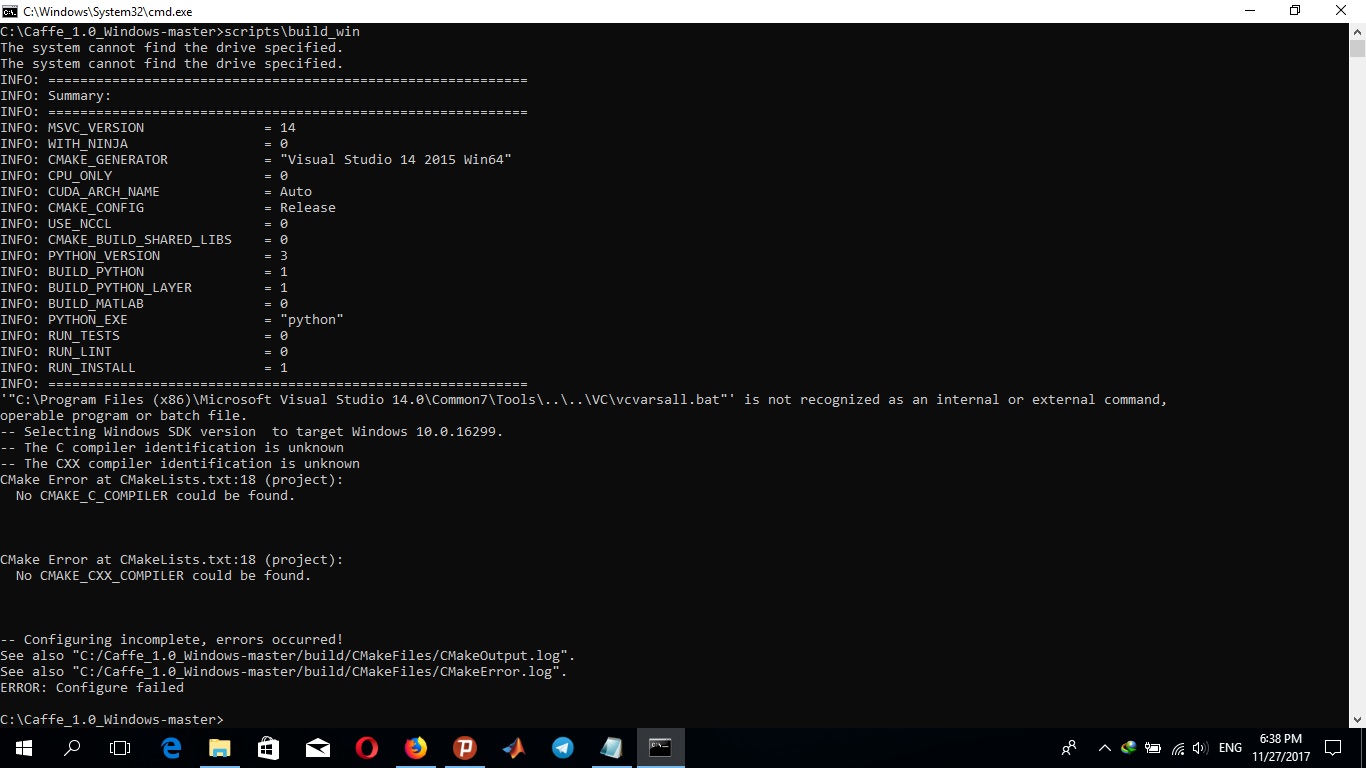Click the PYTHON_EXE = "python" line
The height and width of the screenshot is (768, 1366).
[x=172, y=320]
